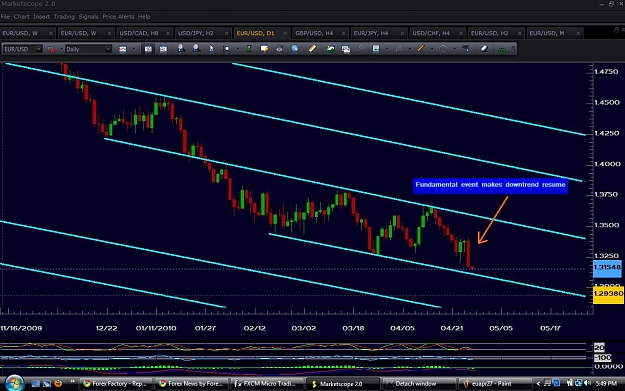Click the 'Fundamental event makes downtrend resume' label
This screenshot has width=625, height=391.
click(490, 185)
